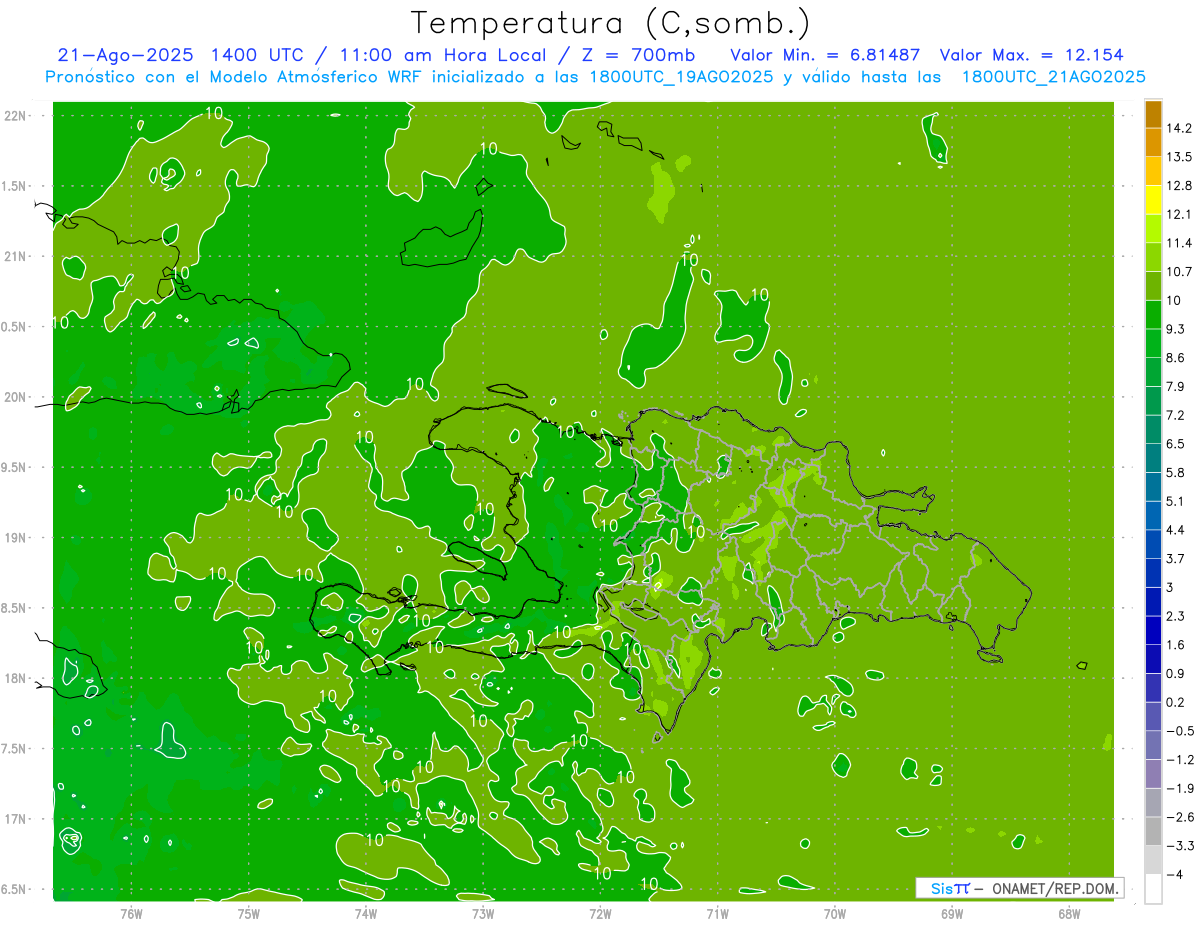
Task: Click the '3.7' value on the color legend
Action: coord(1176,558)
